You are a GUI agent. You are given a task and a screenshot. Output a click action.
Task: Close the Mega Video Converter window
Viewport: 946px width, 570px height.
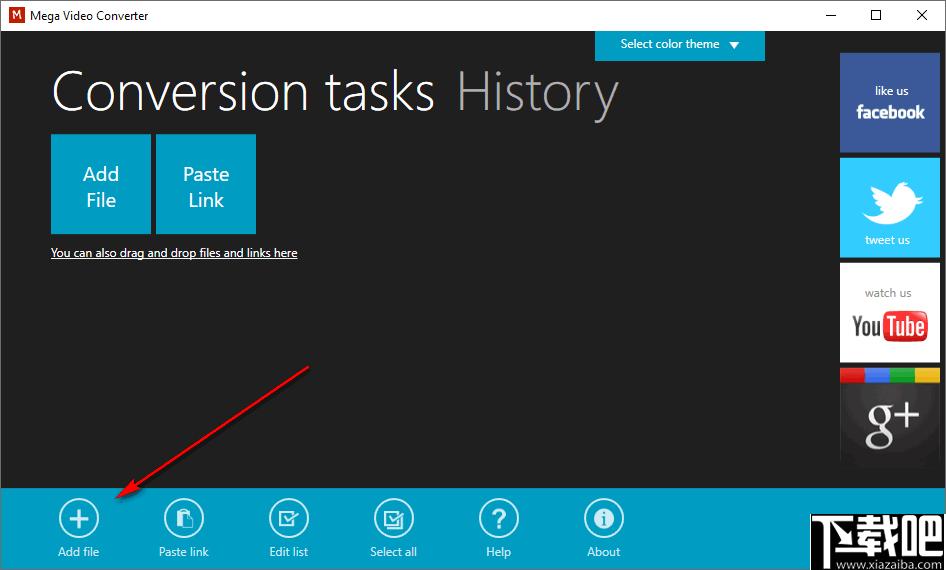922,16
